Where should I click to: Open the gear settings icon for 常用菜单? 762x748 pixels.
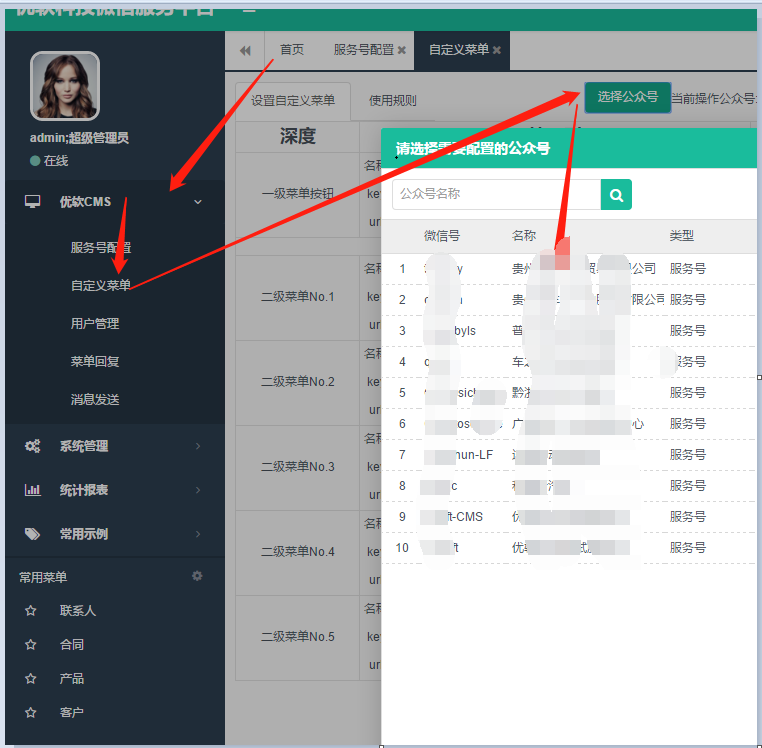pos(197,576)
